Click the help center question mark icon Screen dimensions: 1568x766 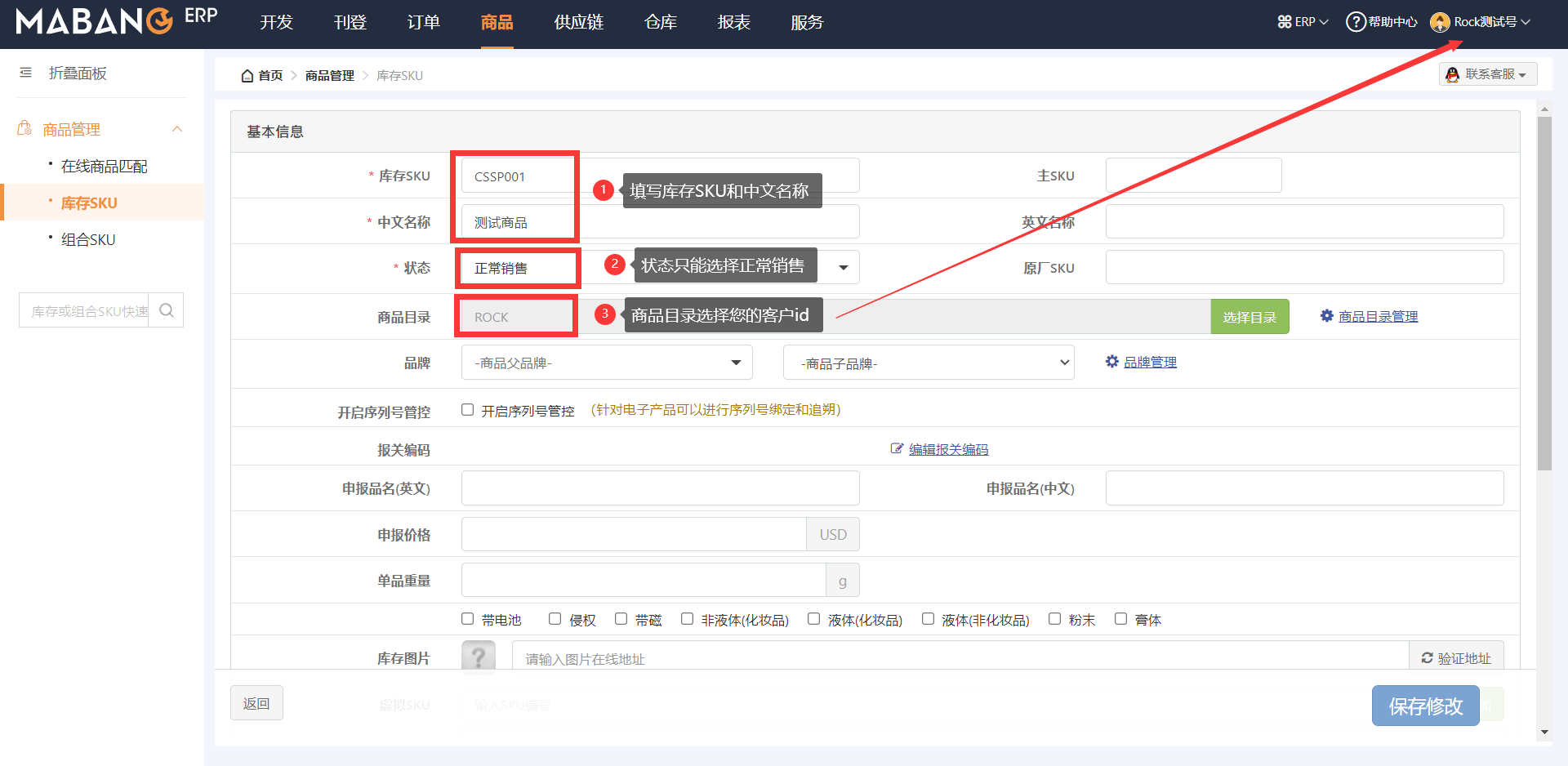1356,22
